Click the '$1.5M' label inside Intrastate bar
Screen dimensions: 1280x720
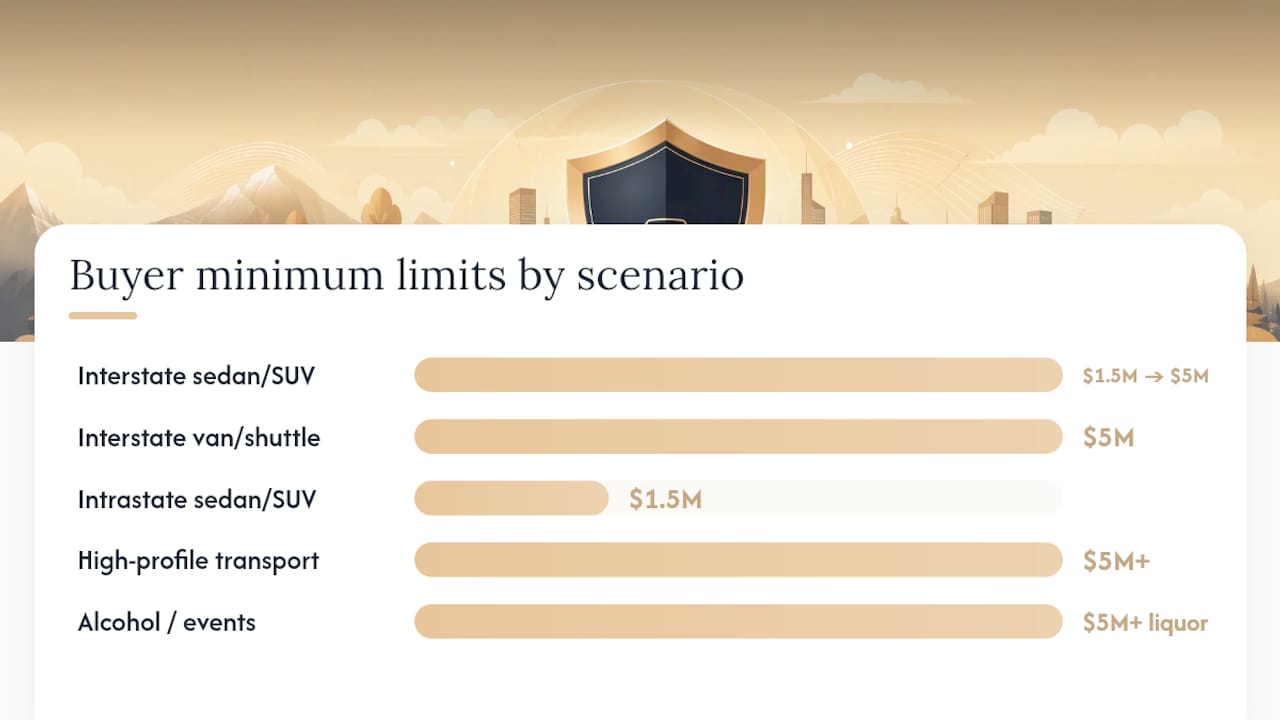coord(665,499)
